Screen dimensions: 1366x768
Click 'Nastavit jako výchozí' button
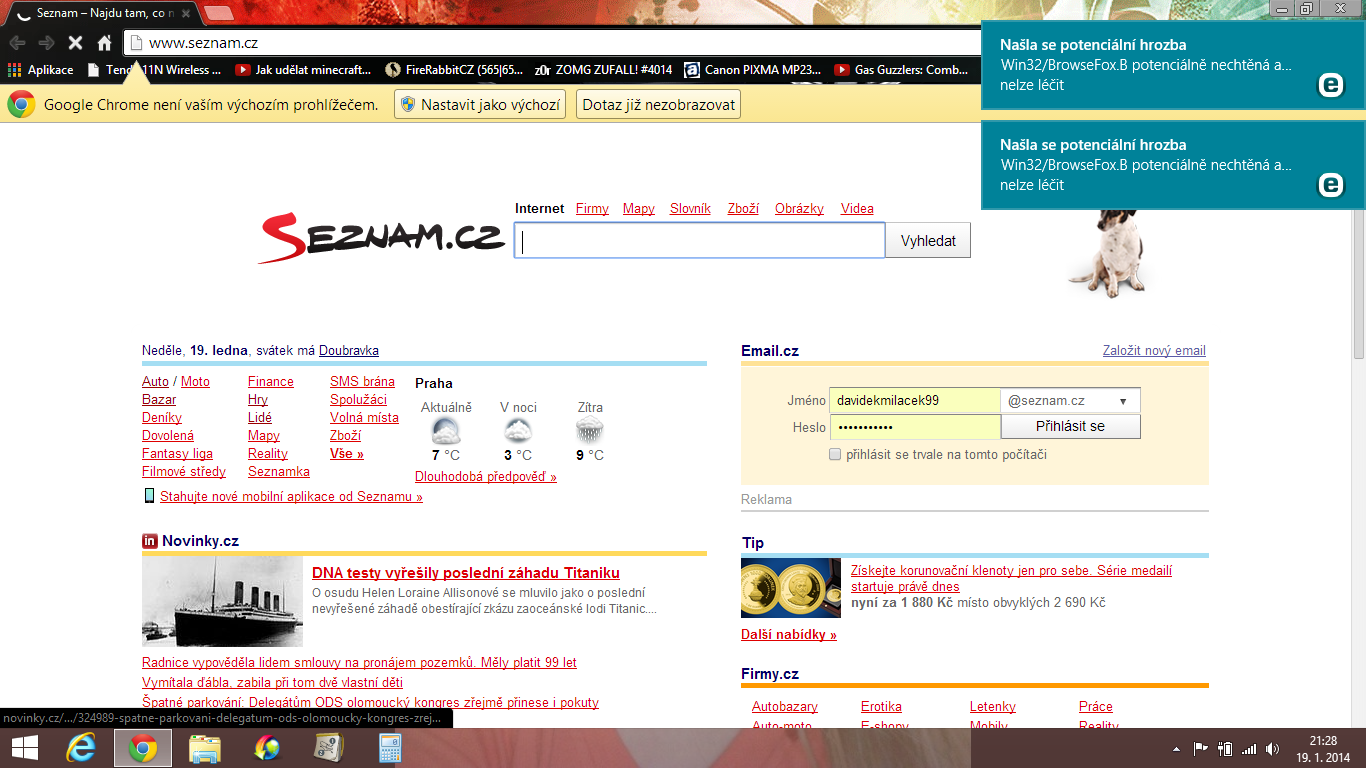click(x=480, y=104)
